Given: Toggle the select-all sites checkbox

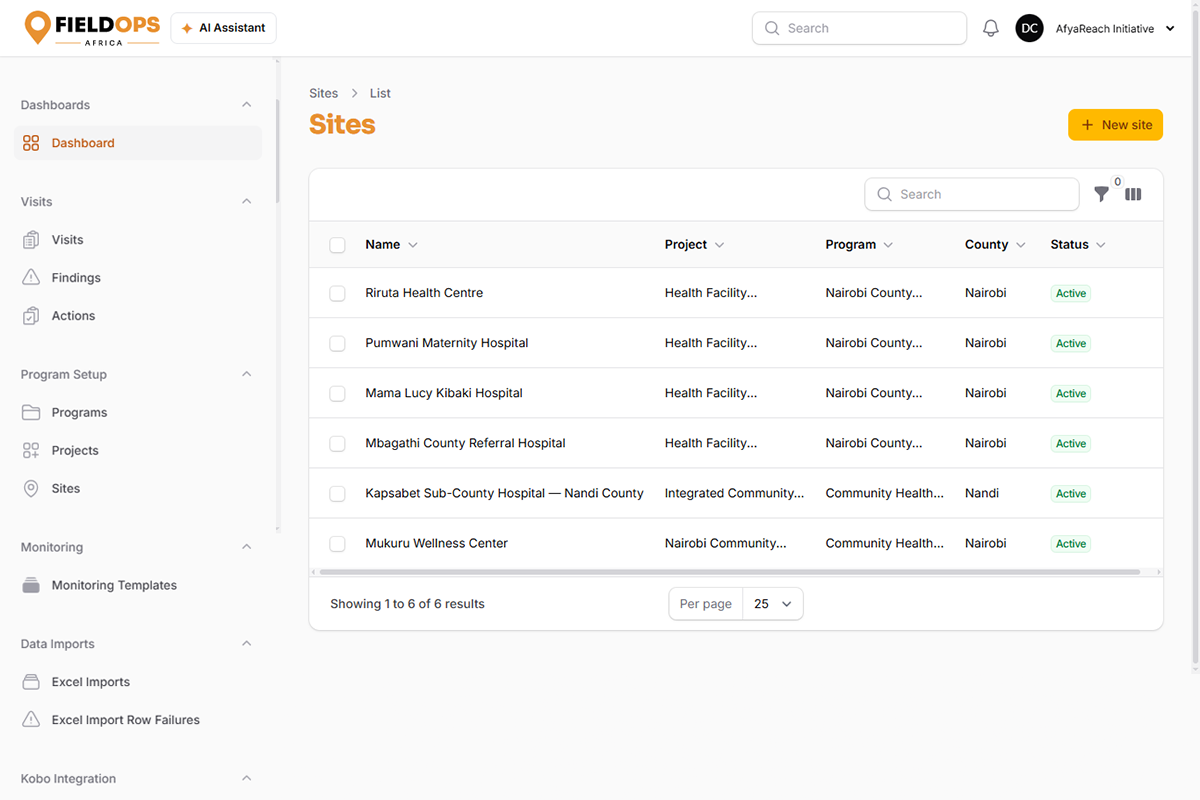Looking at the screenshot, I should [337, 245].
